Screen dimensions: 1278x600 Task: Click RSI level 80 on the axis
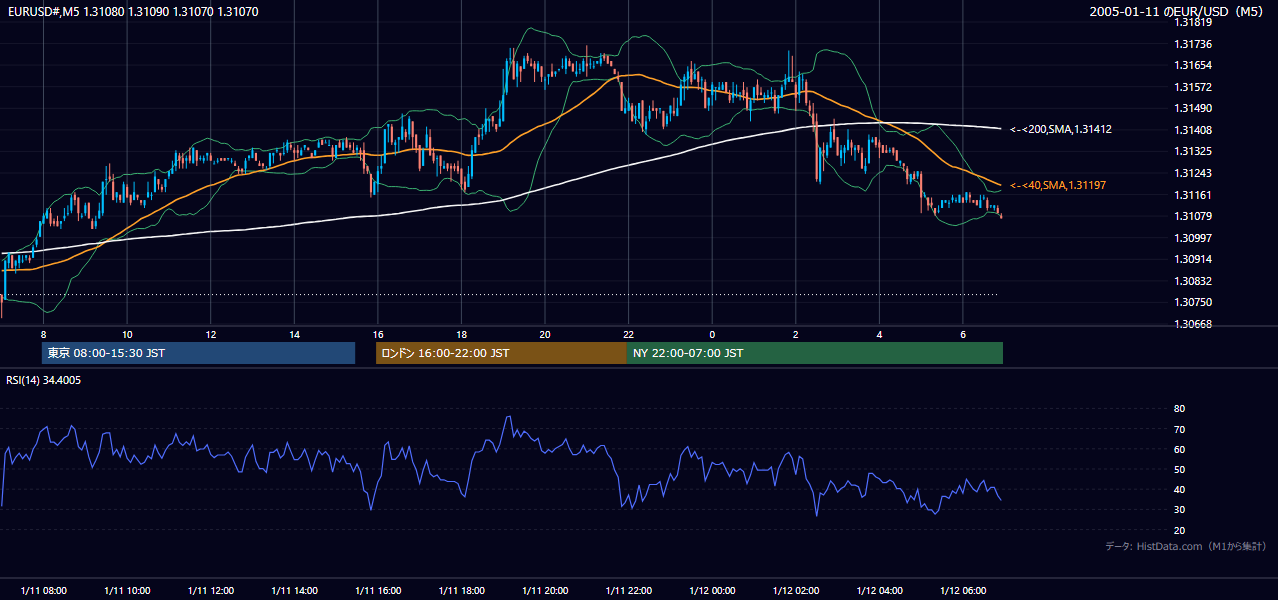coord(1179,409)
